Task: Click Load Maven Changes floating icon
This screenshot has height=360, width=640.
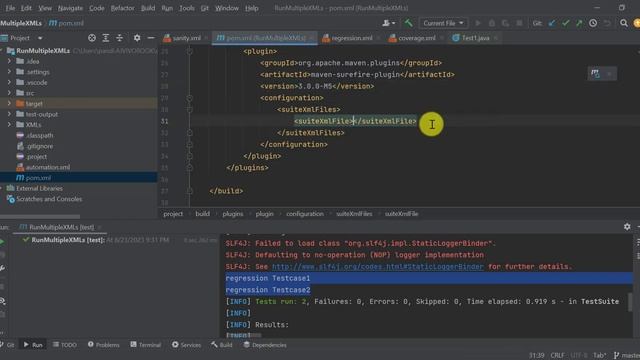Action: point(595,73)
